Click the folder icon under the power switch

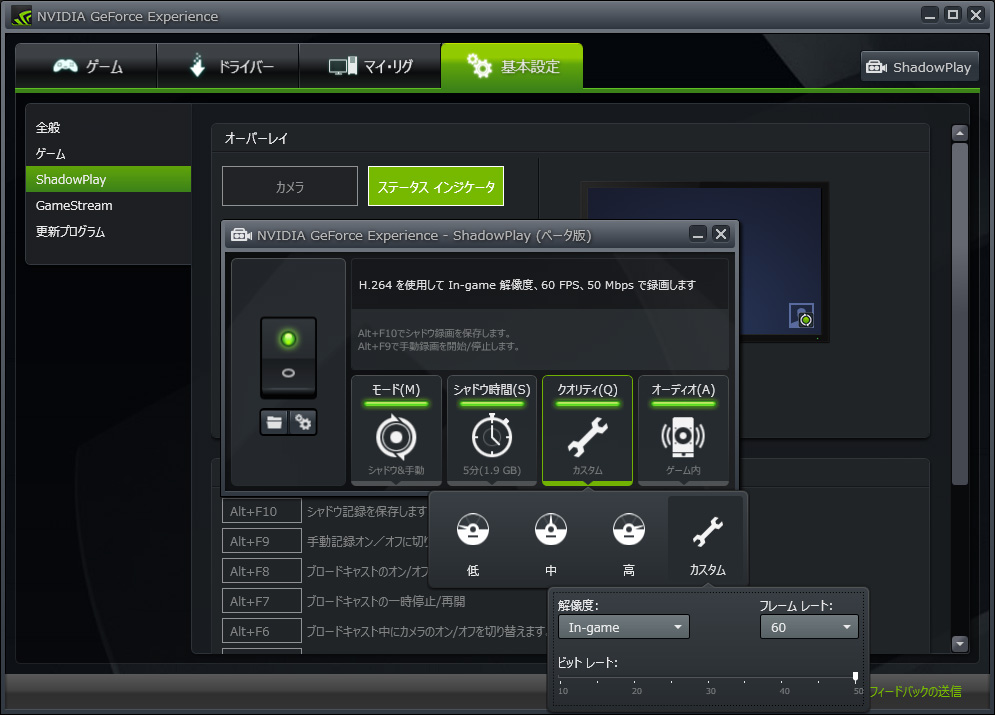tap(273, 423)
